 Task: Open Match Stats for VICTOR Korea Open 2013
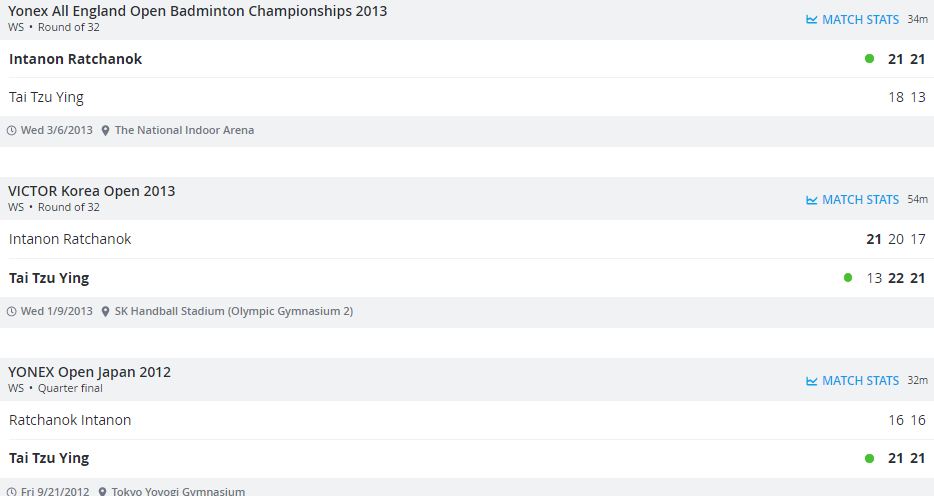click(860, 200)
